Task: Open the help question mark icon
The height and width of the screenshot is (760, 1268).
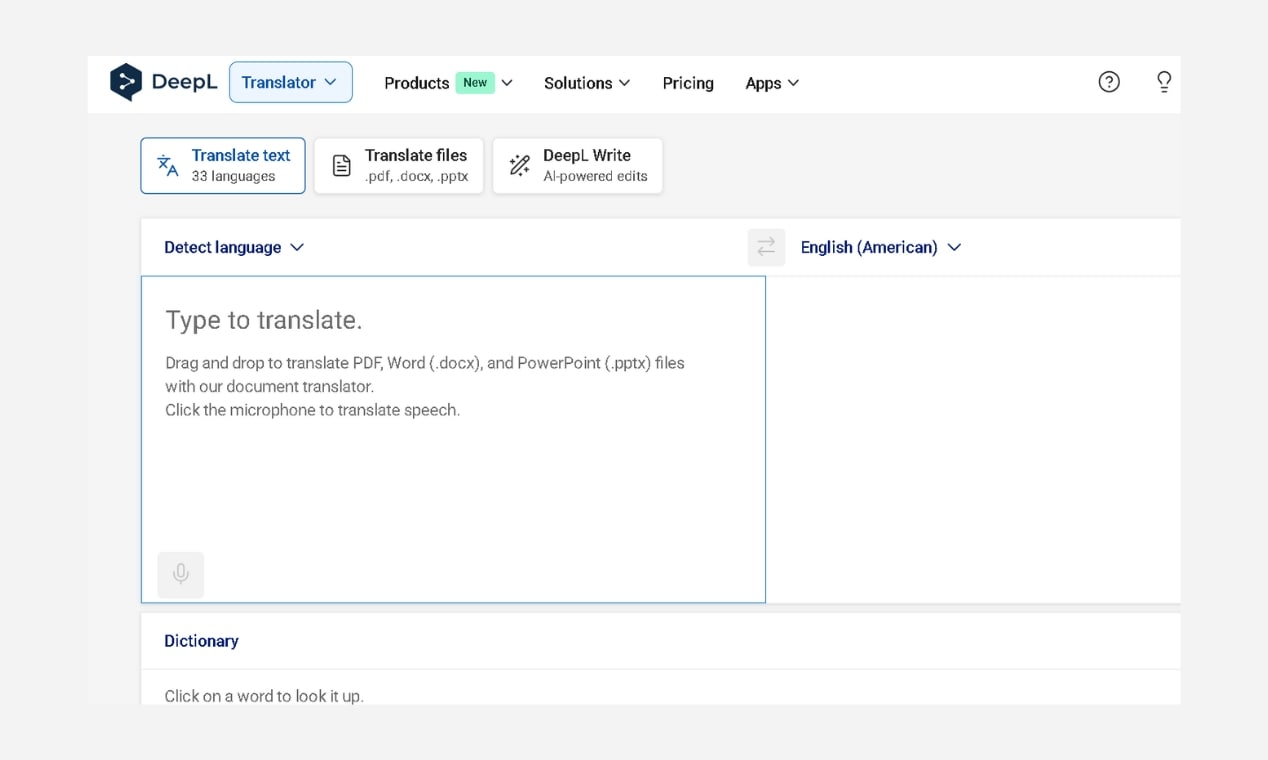Action: tap(1109, 82)
